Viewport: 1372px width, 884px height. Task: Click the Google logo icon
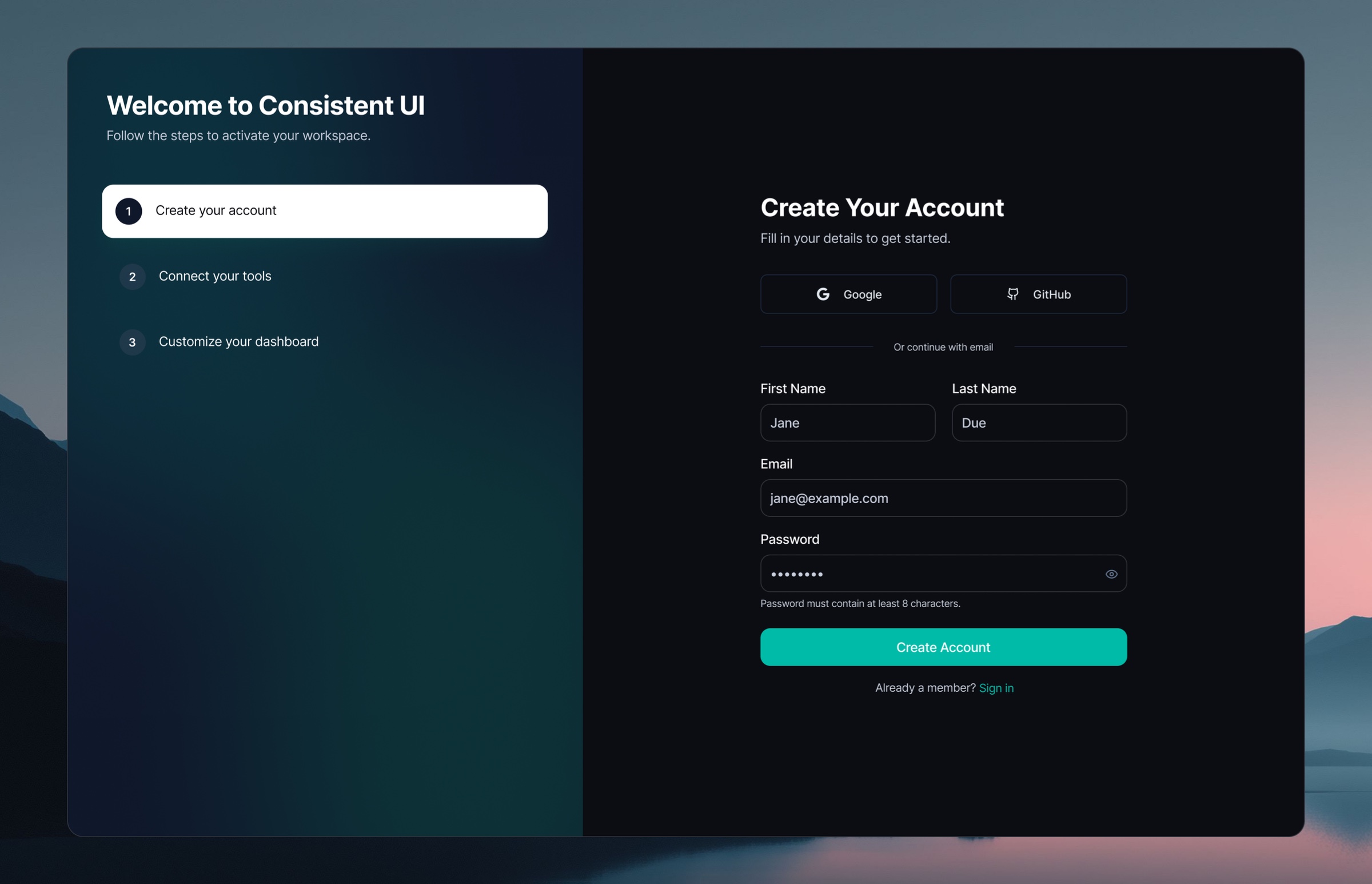[x=823, y=294]
